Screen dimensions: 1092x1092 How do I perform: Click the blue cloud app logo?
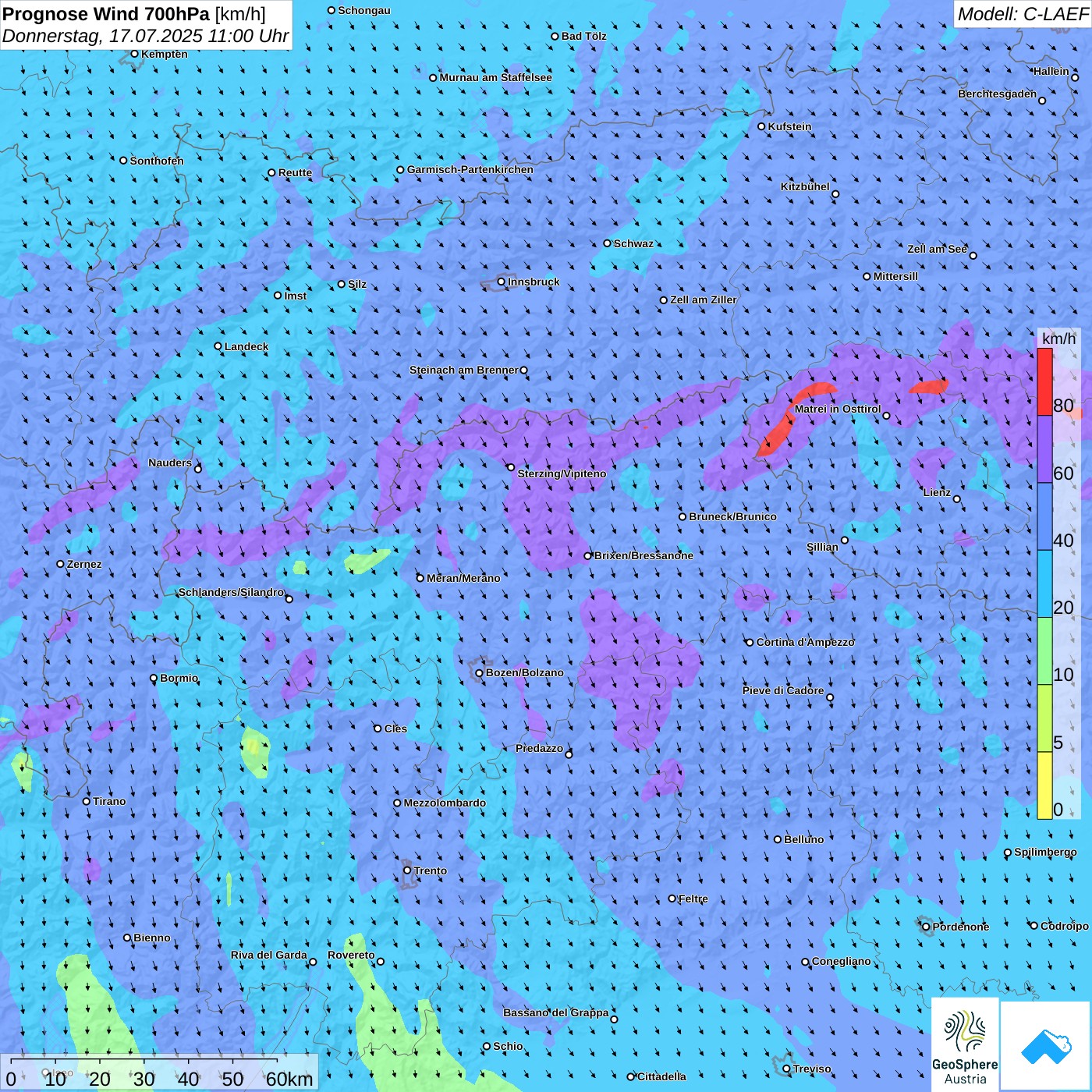pos(1046,1046)
